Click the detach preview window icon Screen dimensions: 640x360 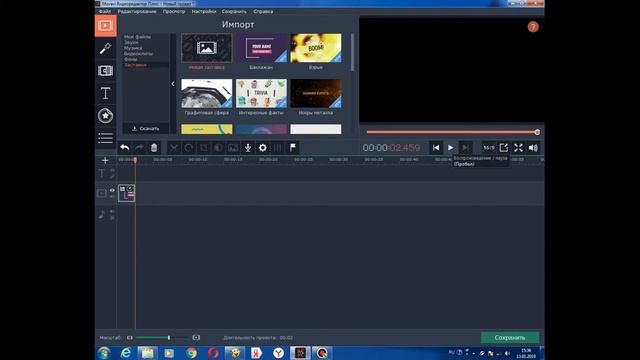click(x=504, y=148)
